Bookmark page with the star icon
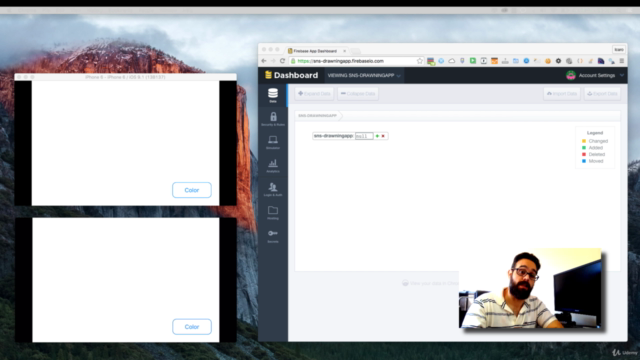Image resolution: width=640 pixels, height=360 pixels. 420,61
